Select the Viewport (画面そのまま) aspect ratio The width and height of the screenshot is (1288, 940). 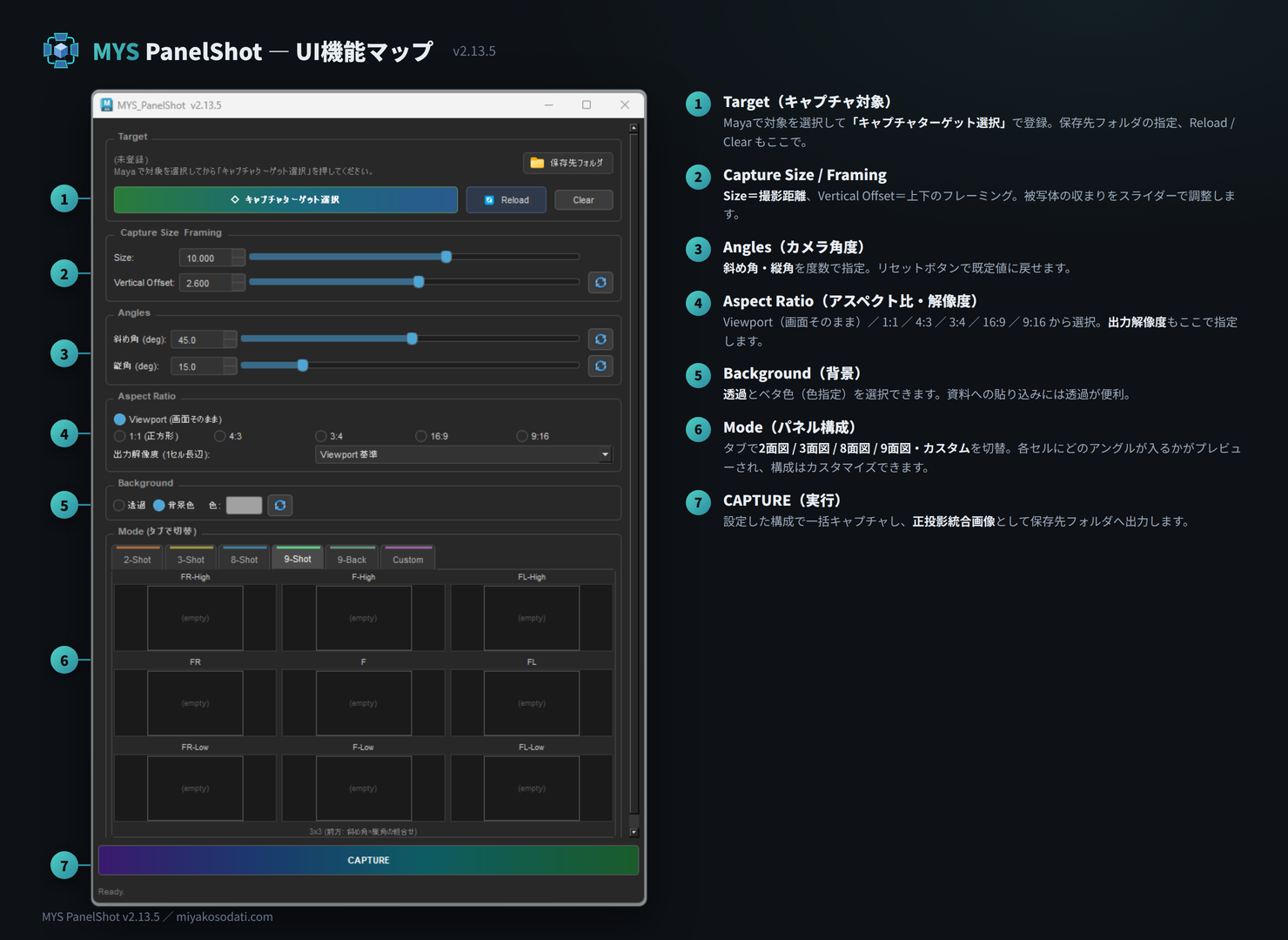[168, 420]
